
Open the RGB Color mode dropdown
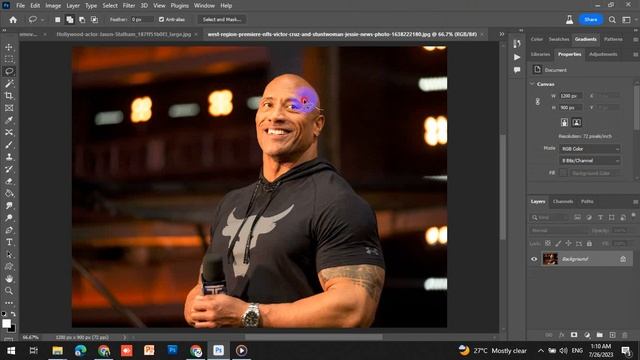(x=589, y=149)
